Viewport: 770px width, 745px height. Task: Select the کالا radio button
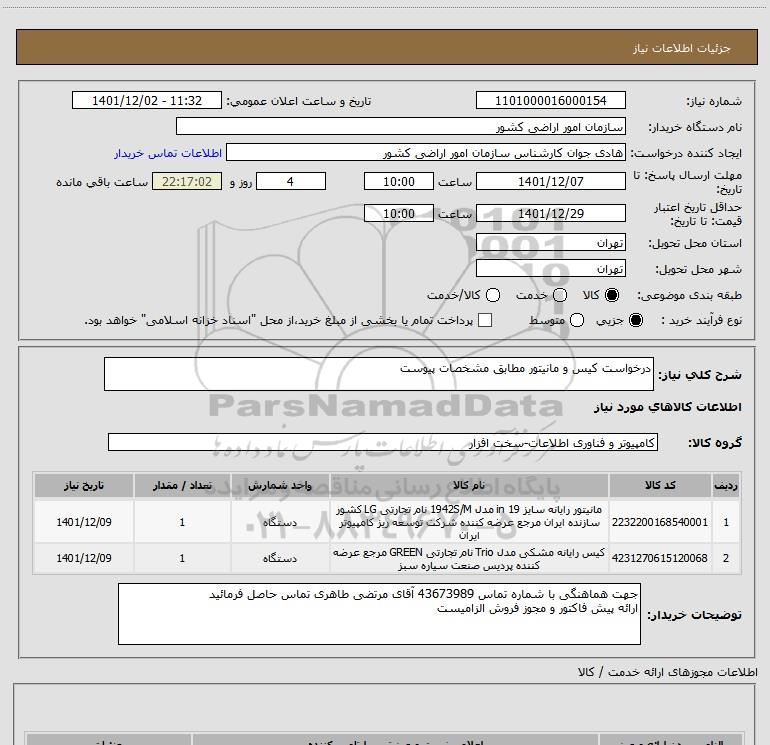612,295
